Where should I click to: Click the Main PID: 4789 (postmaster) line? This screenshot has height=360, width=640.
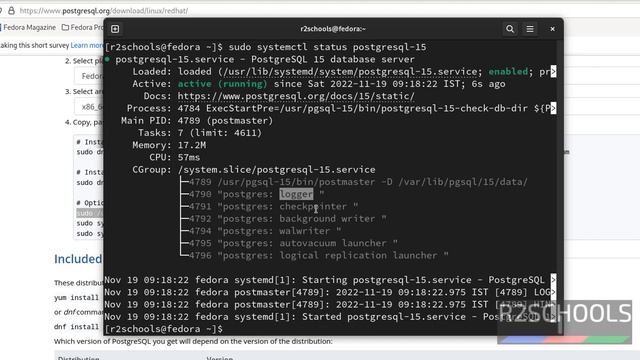click(197, 120)
